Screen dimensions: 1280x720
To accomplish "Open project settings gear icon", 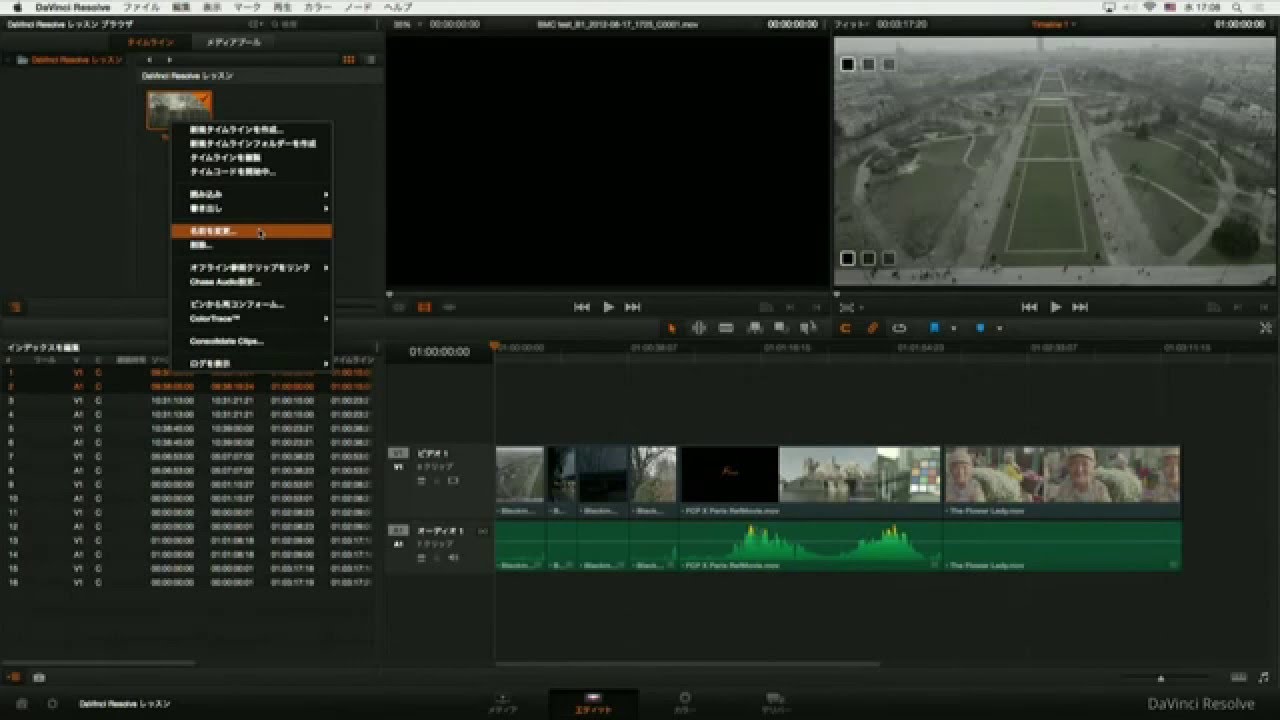I will click(52, 703).
